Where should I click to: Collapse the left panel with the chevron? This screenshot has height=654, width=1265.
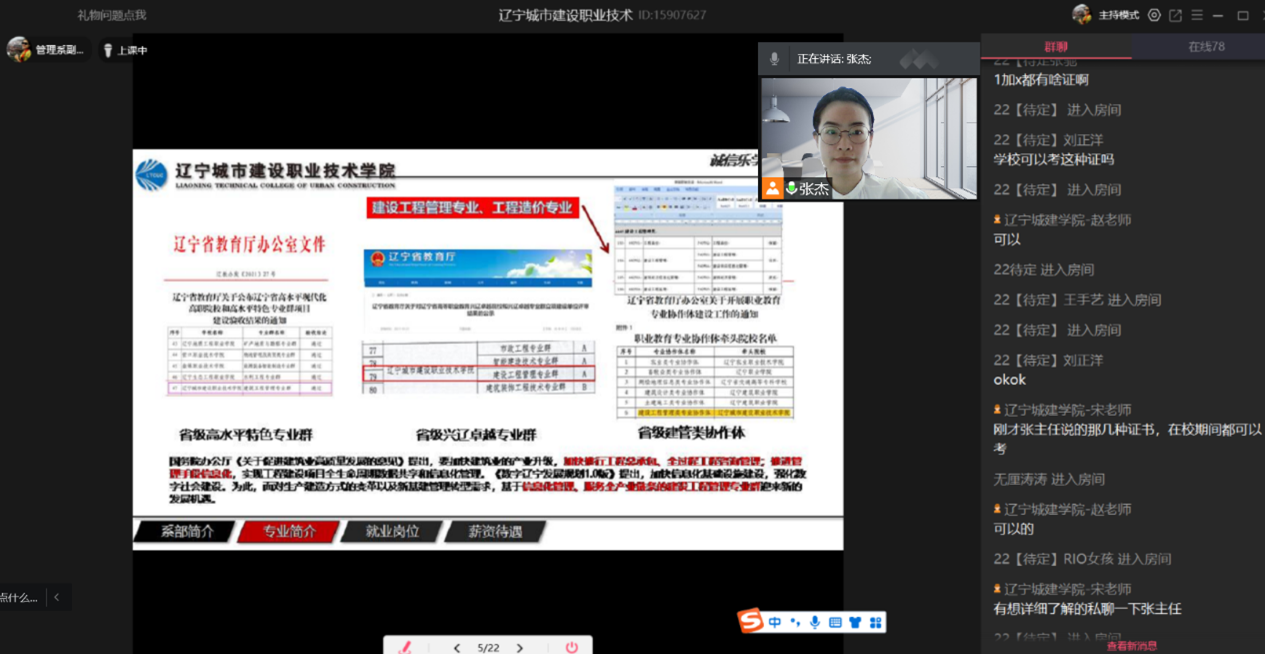click(57, 597)
